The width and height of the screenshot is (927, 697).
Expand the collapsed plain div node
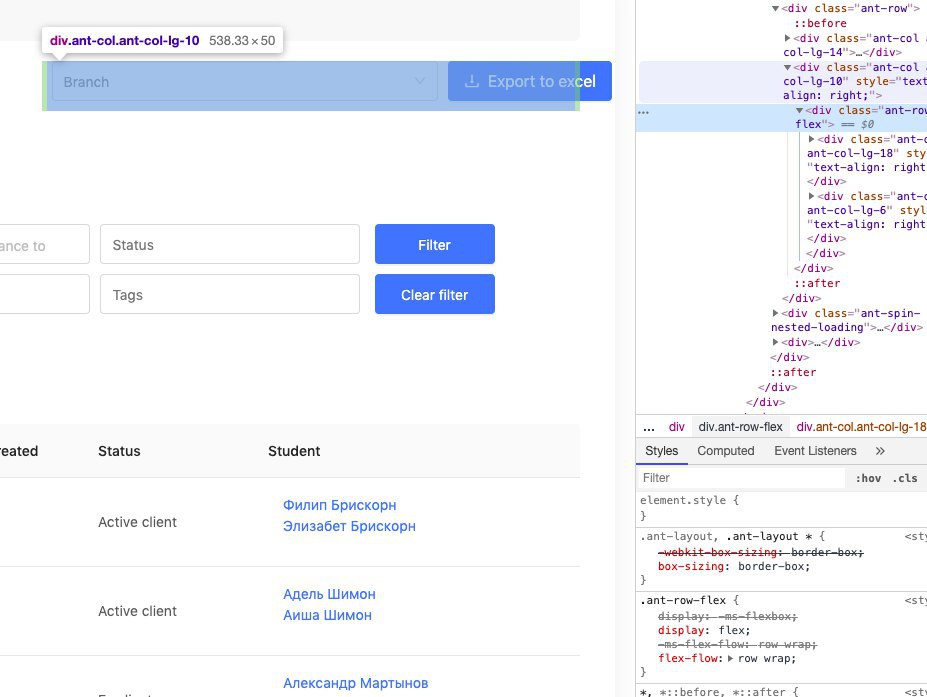[776, 342]
